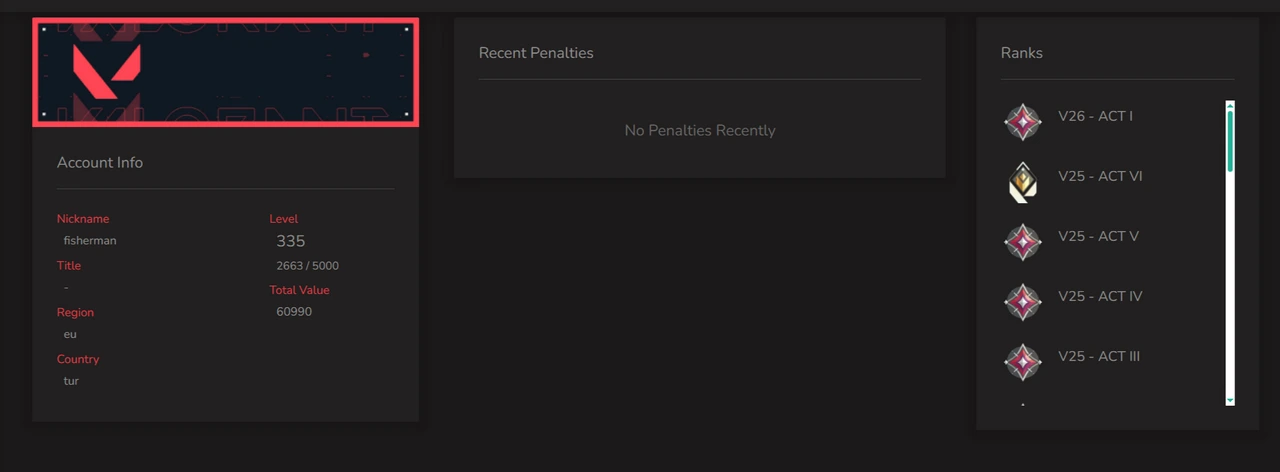Click the Account Info heading
The image size is (1280, 472).
click(x=100, y=162)
